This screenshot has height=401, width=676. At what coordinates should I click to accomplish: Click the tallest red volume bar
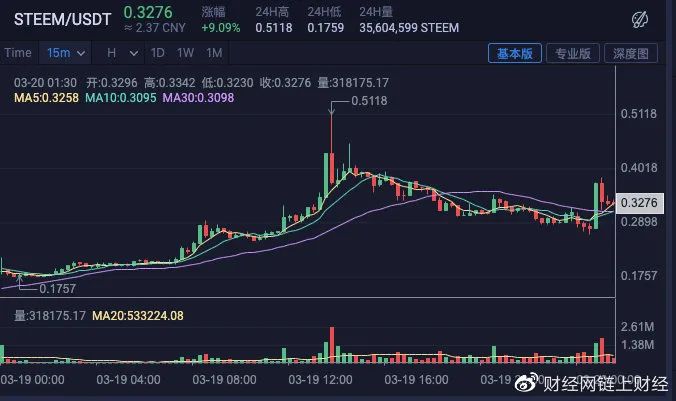coord(332,345)
